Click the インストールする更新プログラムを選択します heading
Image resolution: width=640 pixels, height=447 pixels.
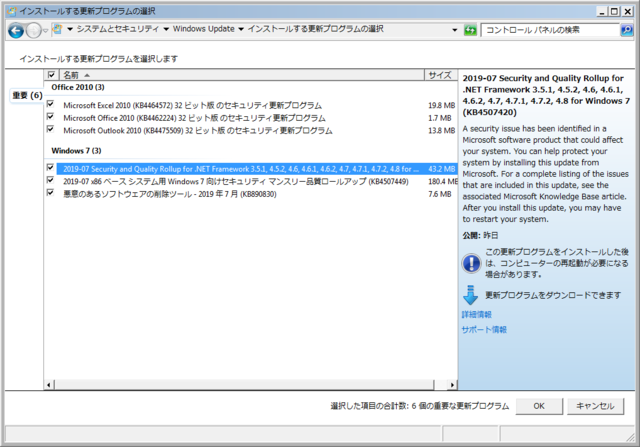[x=99, y=59]
